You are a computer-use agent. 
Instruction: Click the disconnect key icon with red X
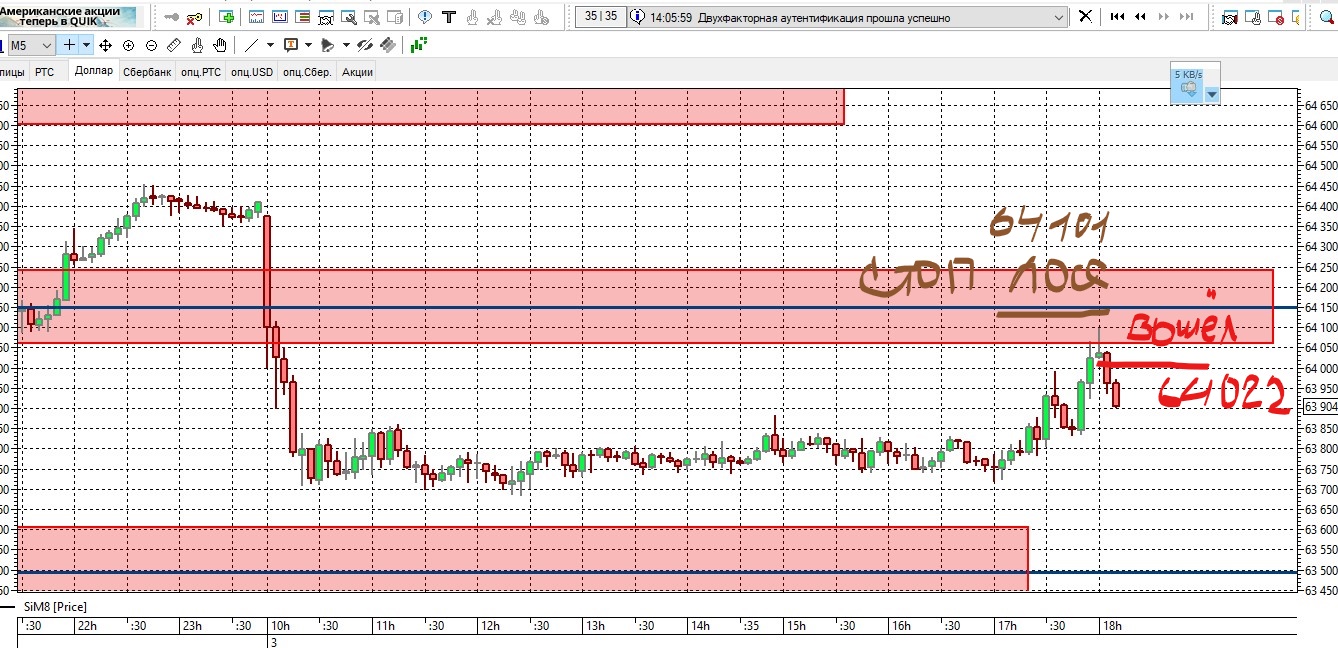point(194,18)
